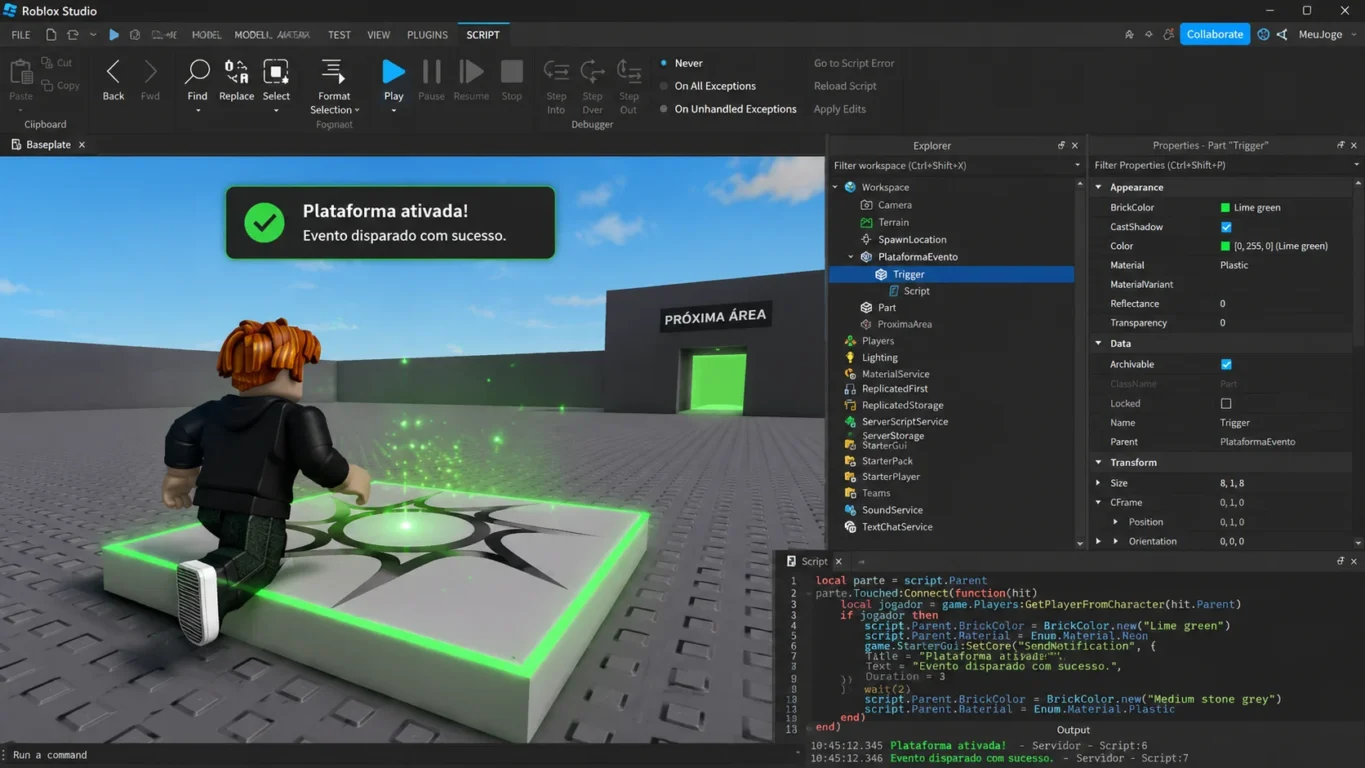
Task: Click the Step Over debugger icon
Action: 592,71
